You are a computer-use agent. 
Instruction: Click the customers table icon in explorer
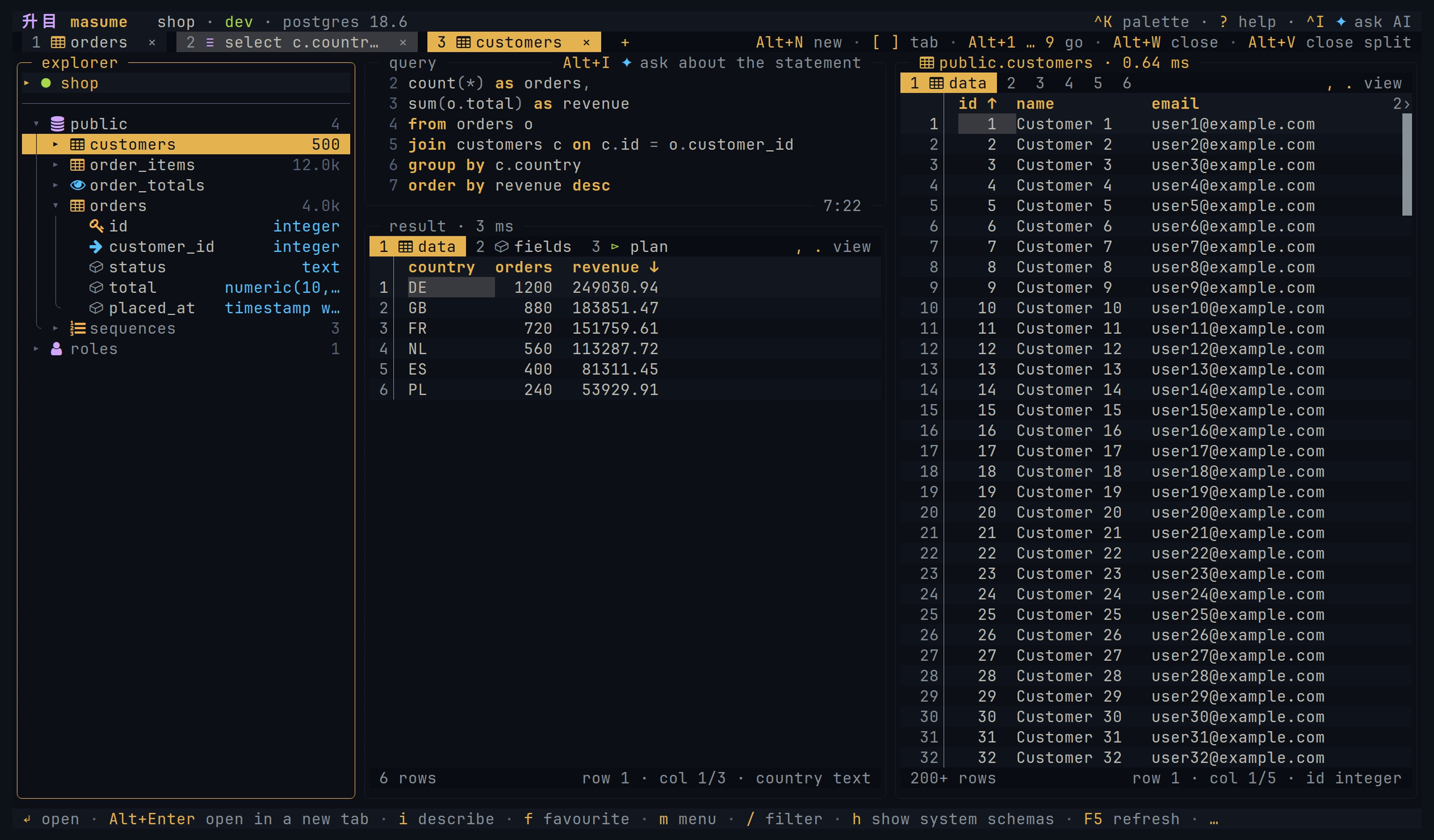pos(77,144)
